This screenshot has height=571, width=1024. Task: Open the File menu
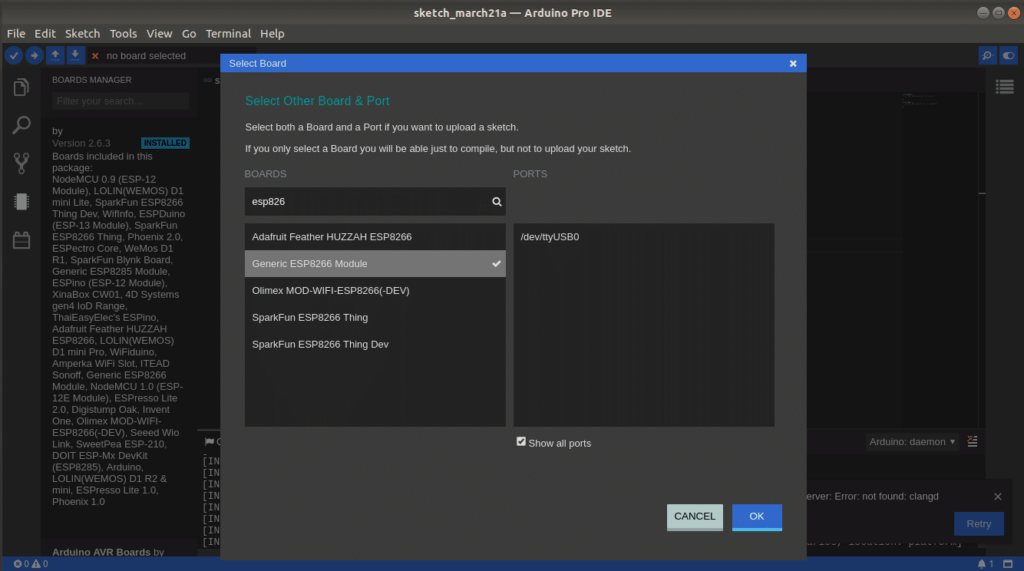pos(16,33)
